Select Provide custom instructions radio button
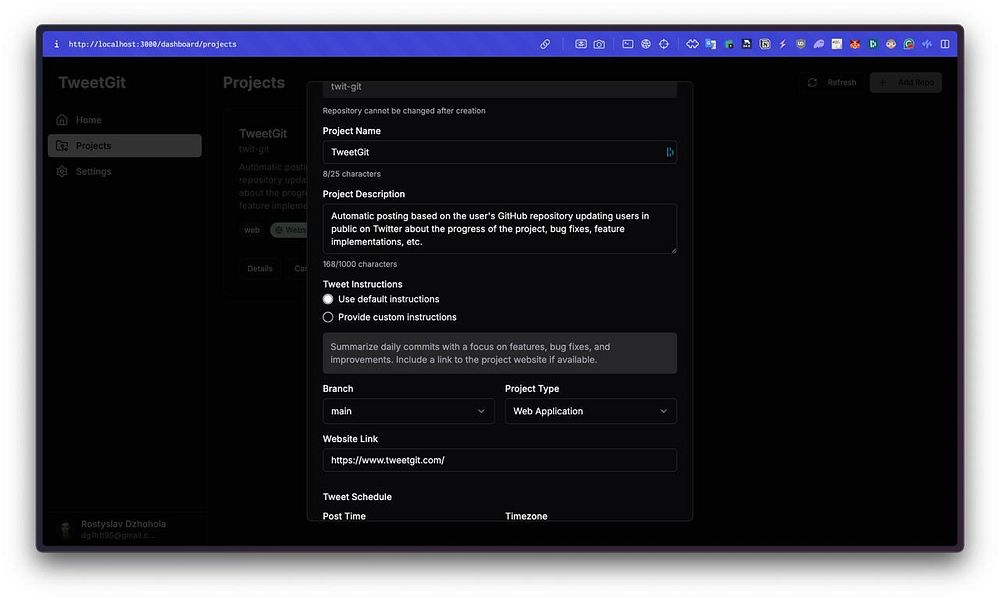The width and height of the screenshot is (1000, 600). (x=328, y=317)
